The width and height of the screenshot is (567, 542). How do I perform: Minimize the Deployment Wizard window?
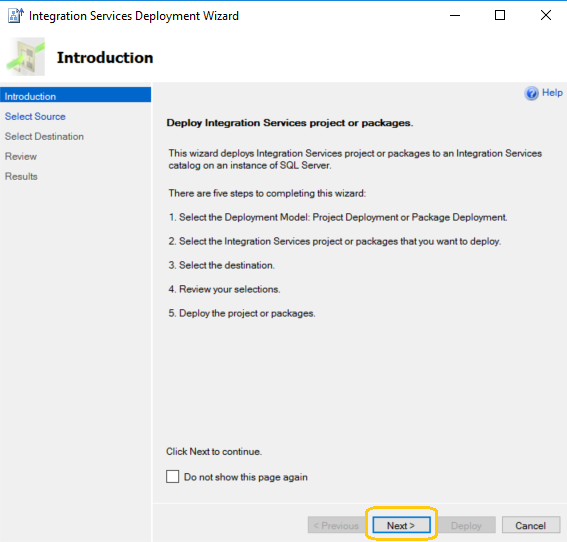tap(455, 15)
